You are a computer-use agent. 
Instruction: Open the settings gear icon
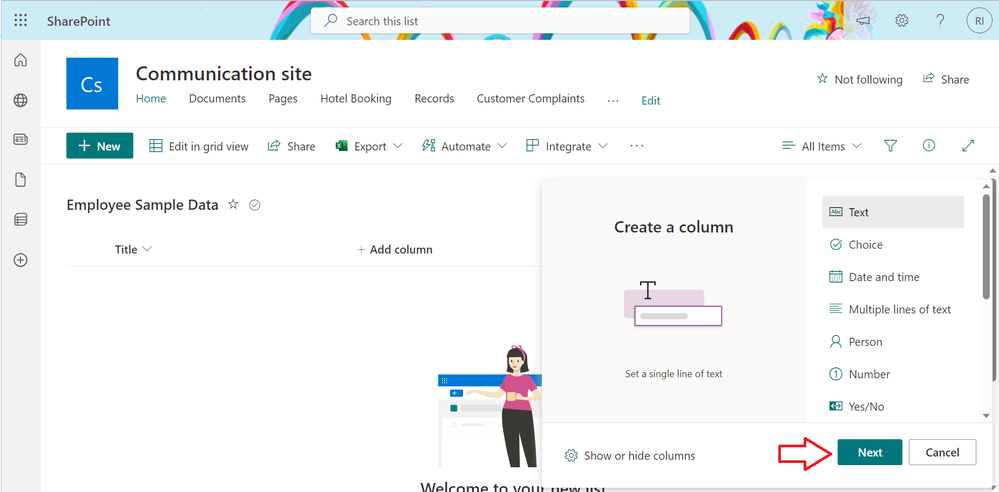click(x=901, y=20)
